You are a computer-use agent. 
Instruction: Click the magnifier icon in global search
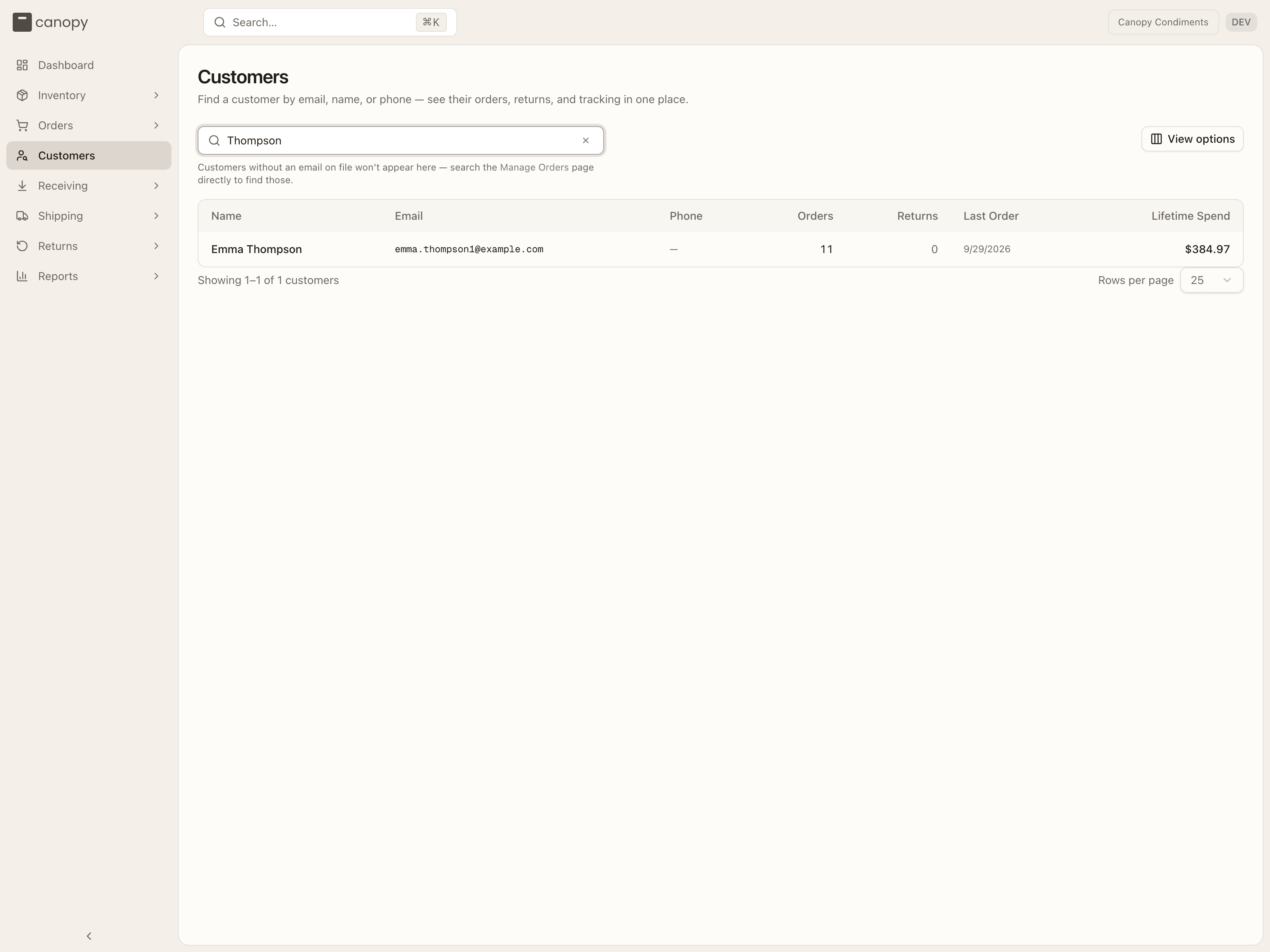(x=219, y=22)
